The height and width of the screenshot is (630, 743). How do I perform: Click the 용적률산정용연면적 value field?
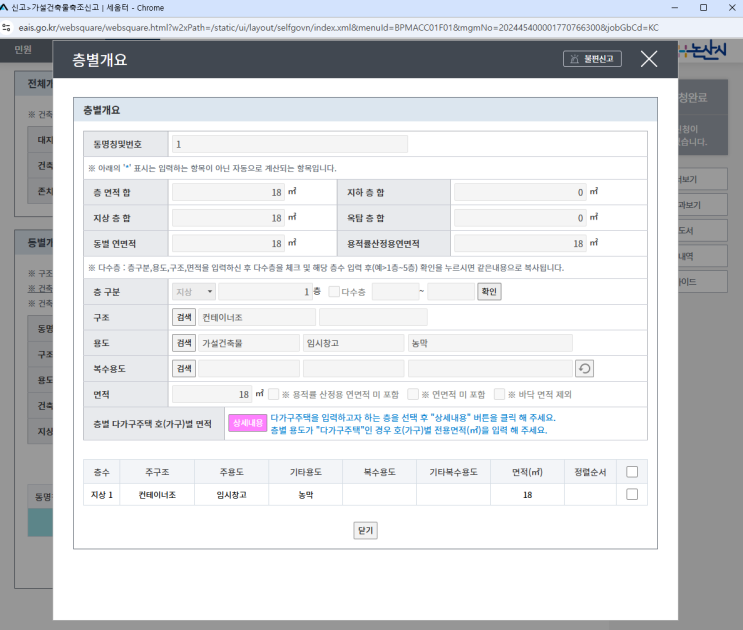[520, 243]
